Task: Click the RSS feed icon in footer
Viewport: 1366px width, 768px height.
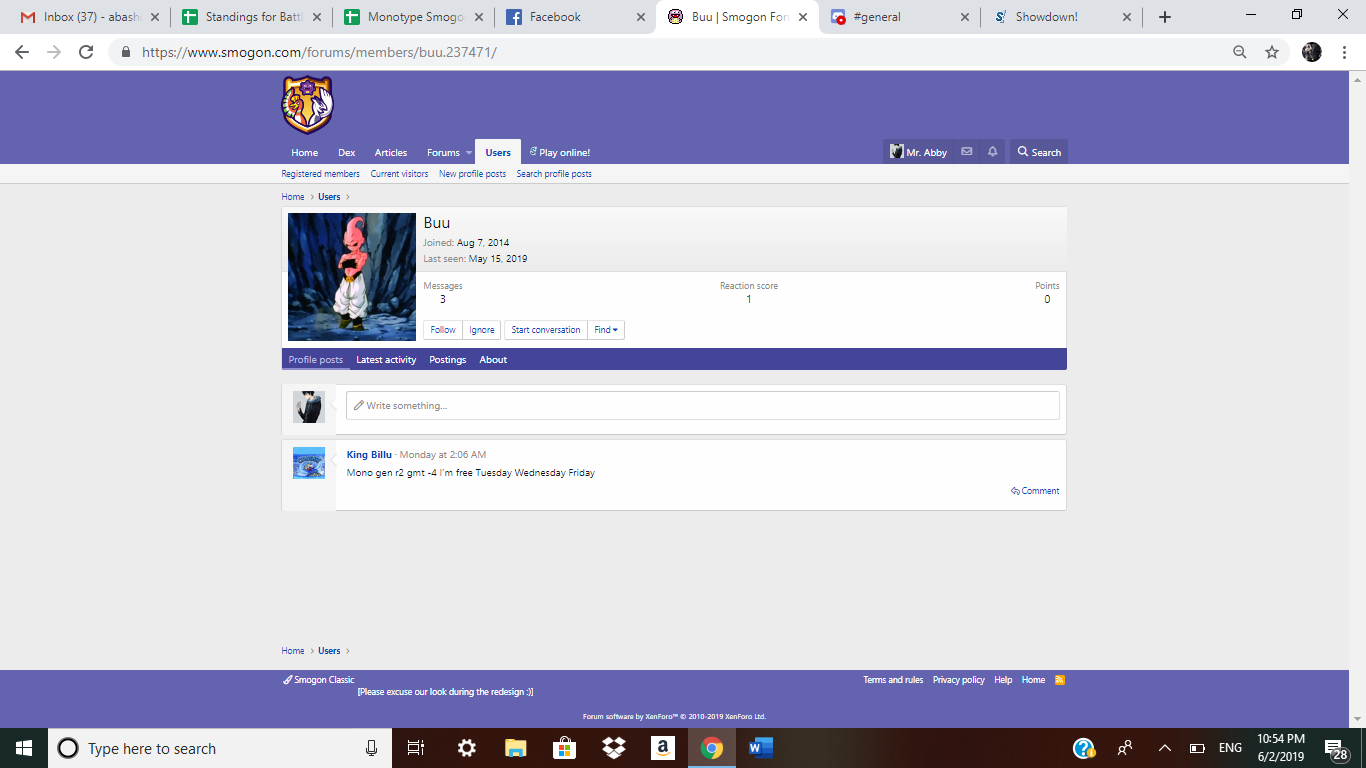Action: pyautogui.click(x=1060, y=680)
